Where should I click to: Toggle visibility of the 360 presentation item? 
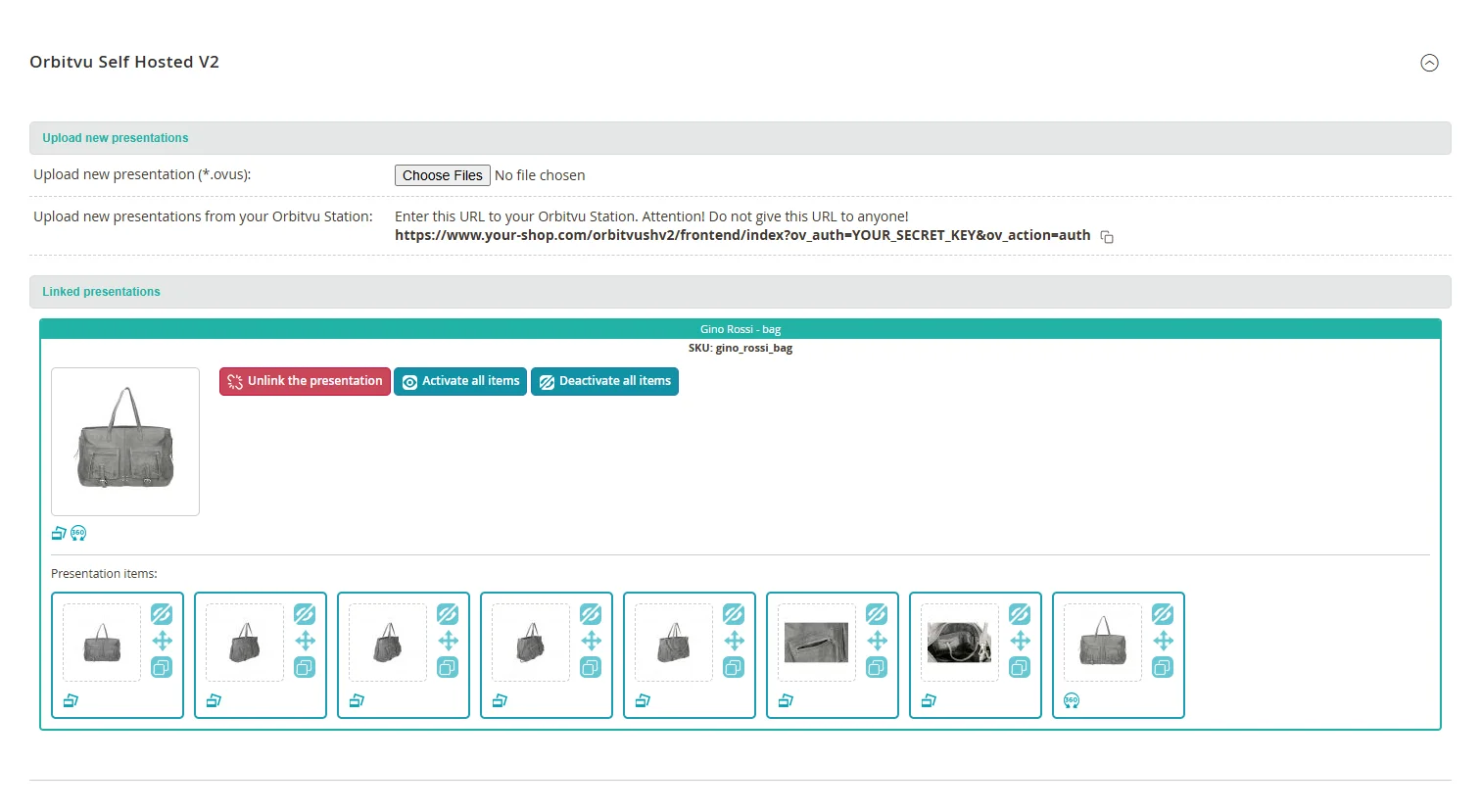(1163, 614)
